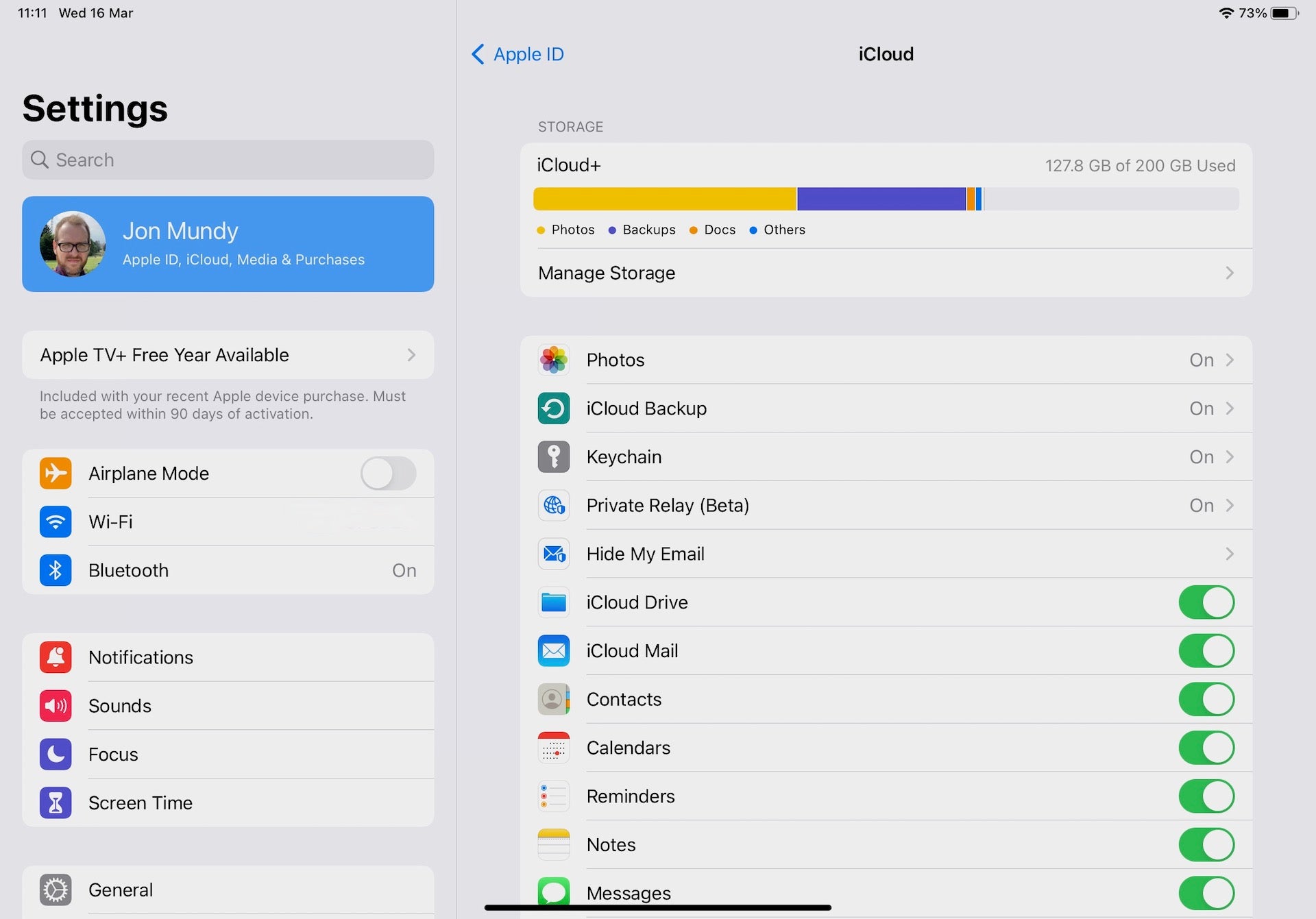Image resolution: width=1316 pixels, height=919 pixels.
Task: Tap the Wi-Fi settings icon in sidebar
Action: pos(56,522)
